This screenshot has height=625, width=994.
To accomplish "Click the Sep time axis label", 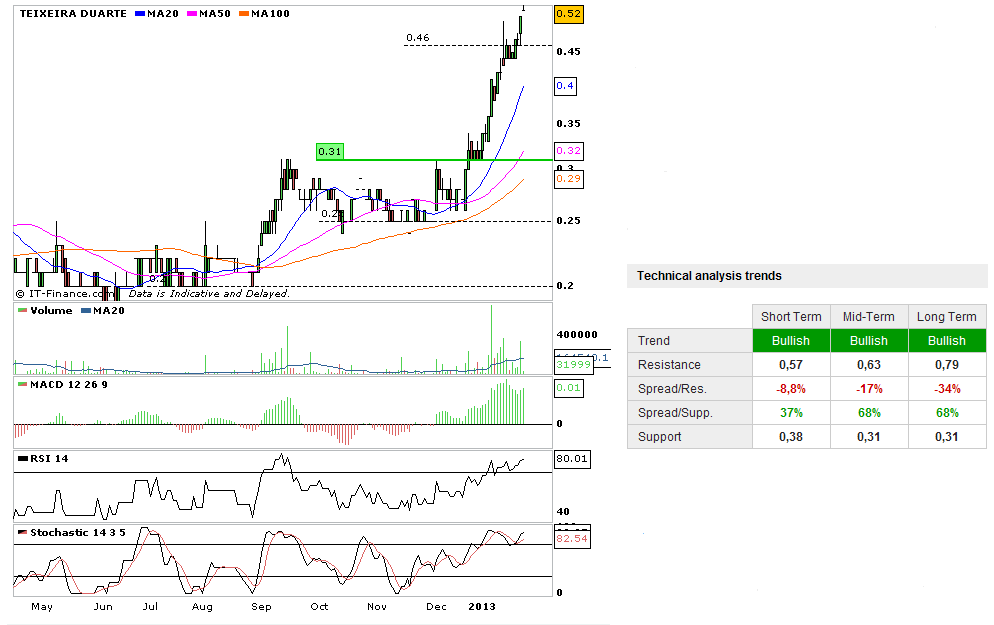I will tap(261, 607).
